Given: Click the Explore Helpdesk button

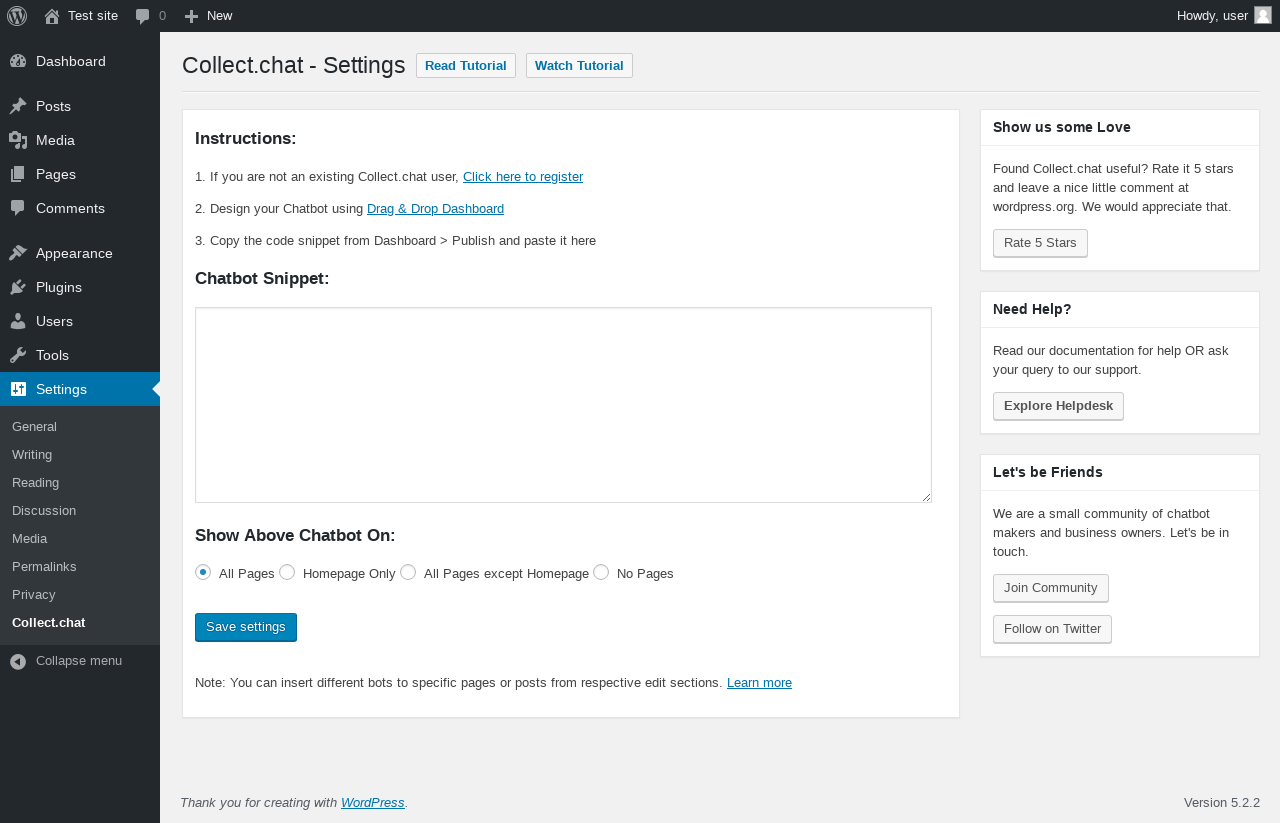Looking at the screenshot, I should point(1058,406).
